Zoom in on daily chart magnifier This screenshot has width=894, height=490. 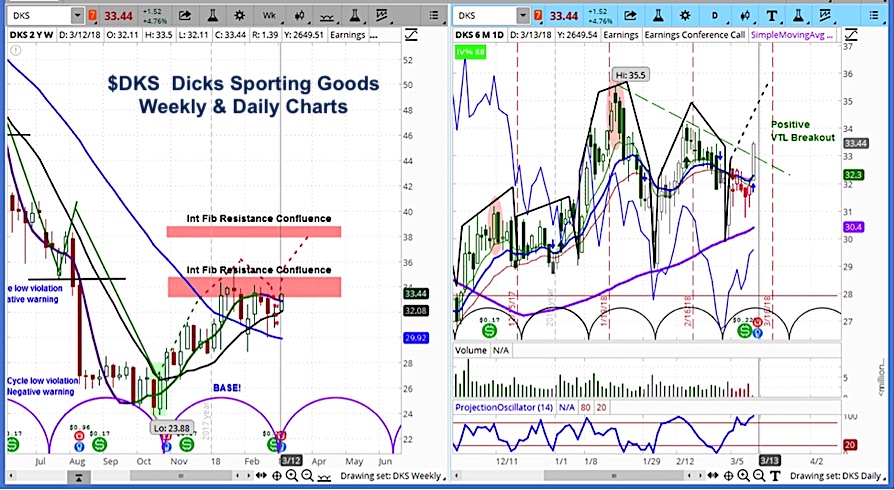click(743, 476)
